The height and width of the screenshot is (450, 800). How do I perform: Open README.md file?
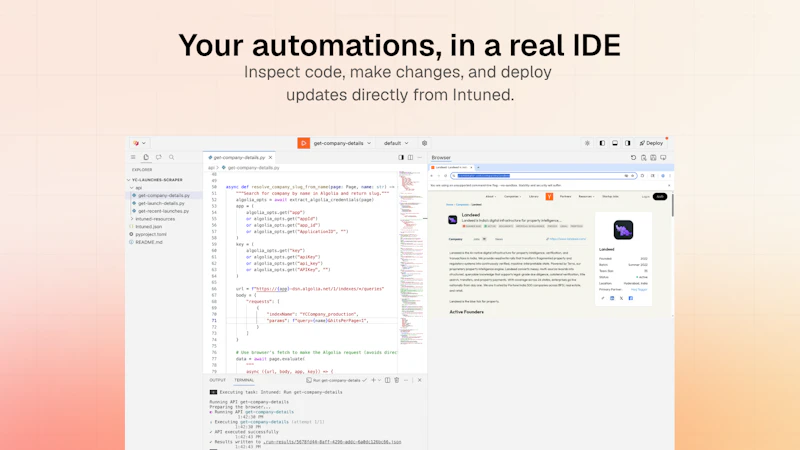tap(148, 242)
